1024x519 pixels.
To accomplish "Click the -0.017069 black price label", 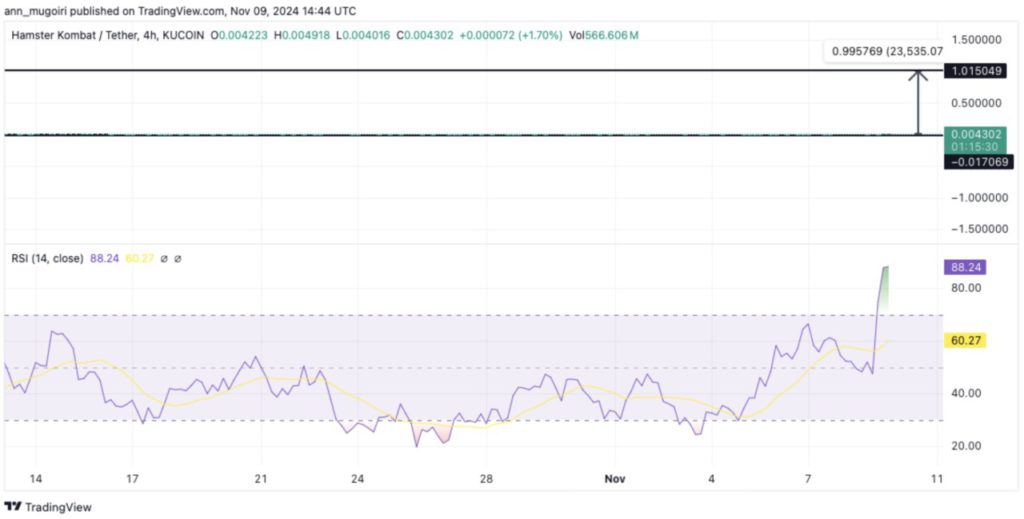I will coord(977,161).
